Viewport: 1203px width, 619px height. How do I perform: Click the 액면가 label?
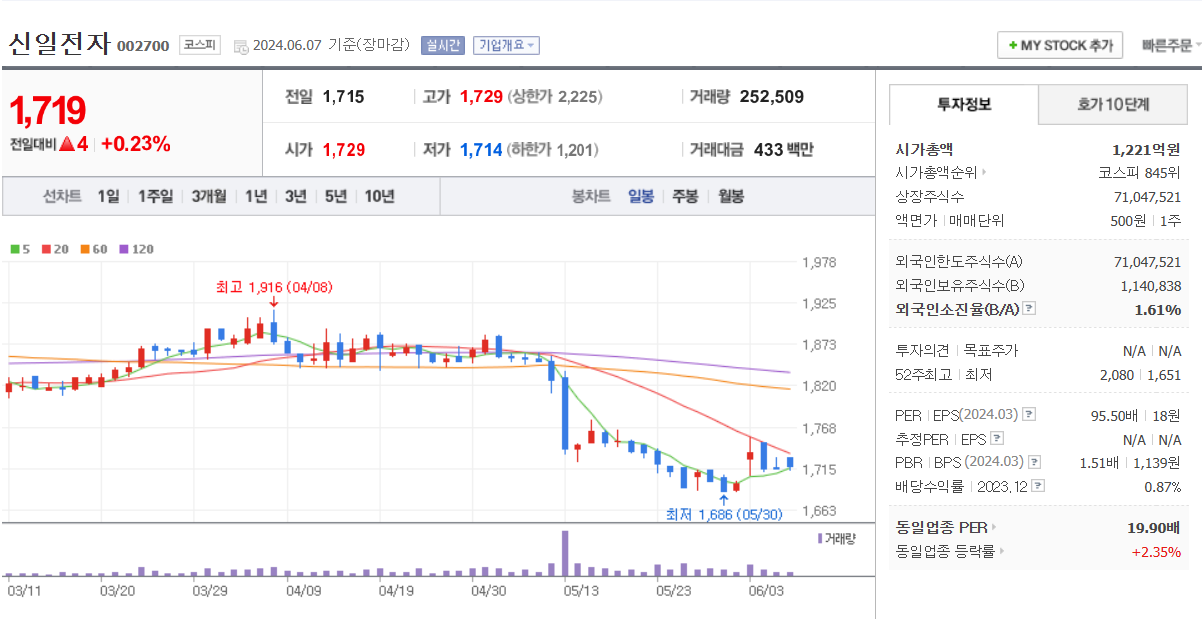(914, 221)
